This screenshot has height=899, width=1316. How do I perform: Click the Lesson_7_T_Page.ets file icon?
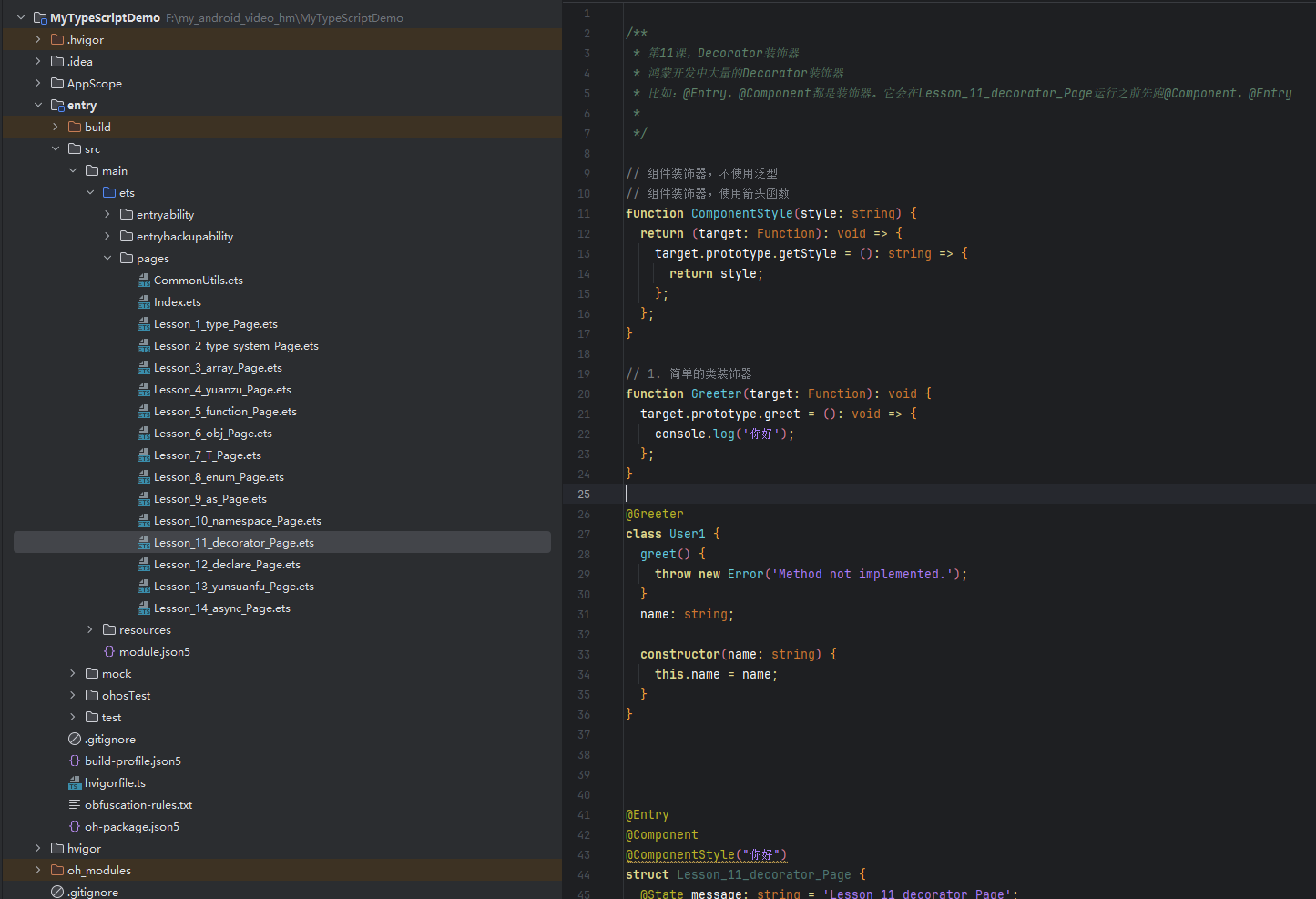click(144, 455)
